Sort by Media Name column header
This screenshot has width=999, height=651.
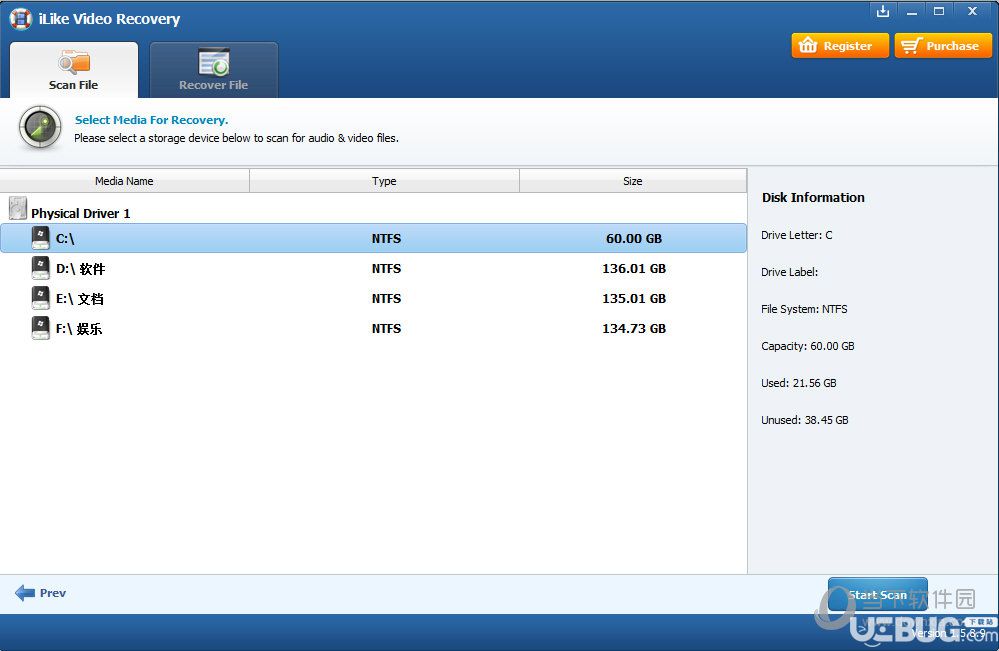tap(124, 181)
